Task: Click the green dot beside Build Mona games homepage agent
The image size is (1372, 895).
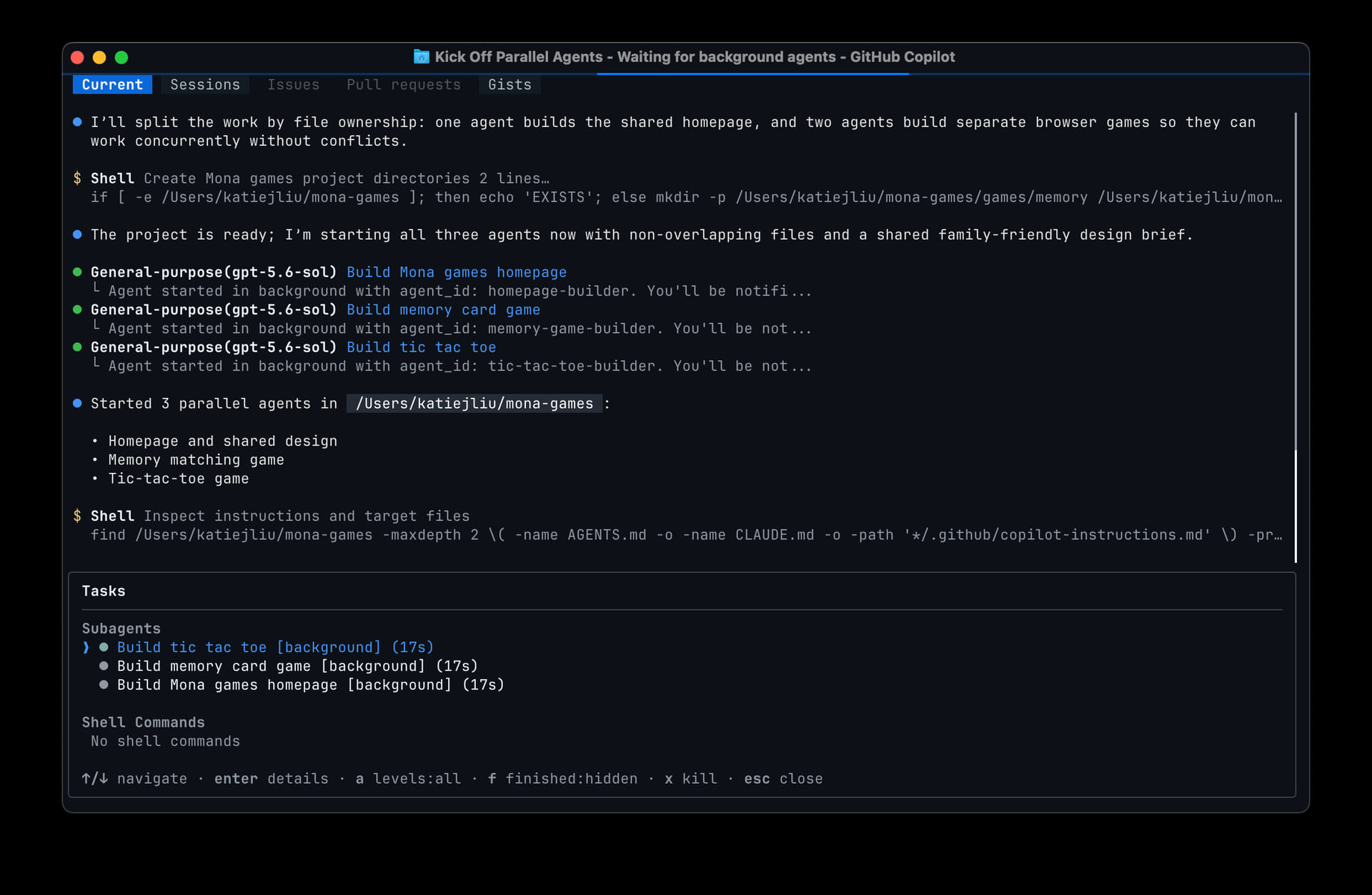Action: pos(77,272)
